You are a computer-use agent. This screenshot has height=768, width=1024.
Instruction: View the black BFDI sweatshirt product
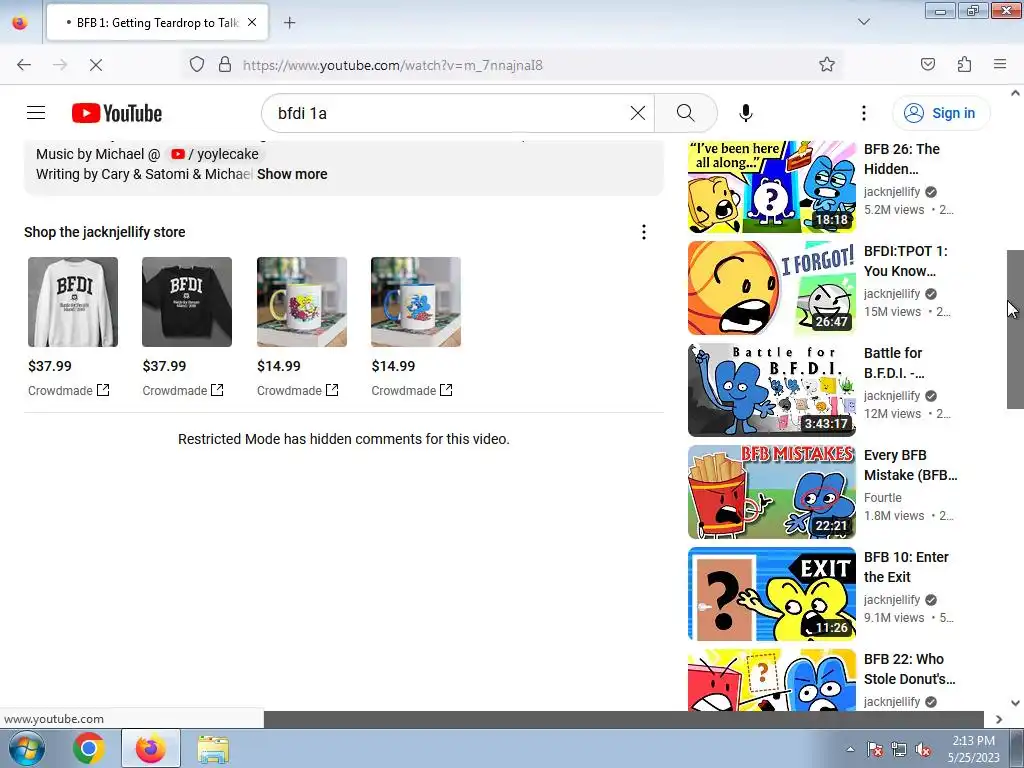pos(187,302)
